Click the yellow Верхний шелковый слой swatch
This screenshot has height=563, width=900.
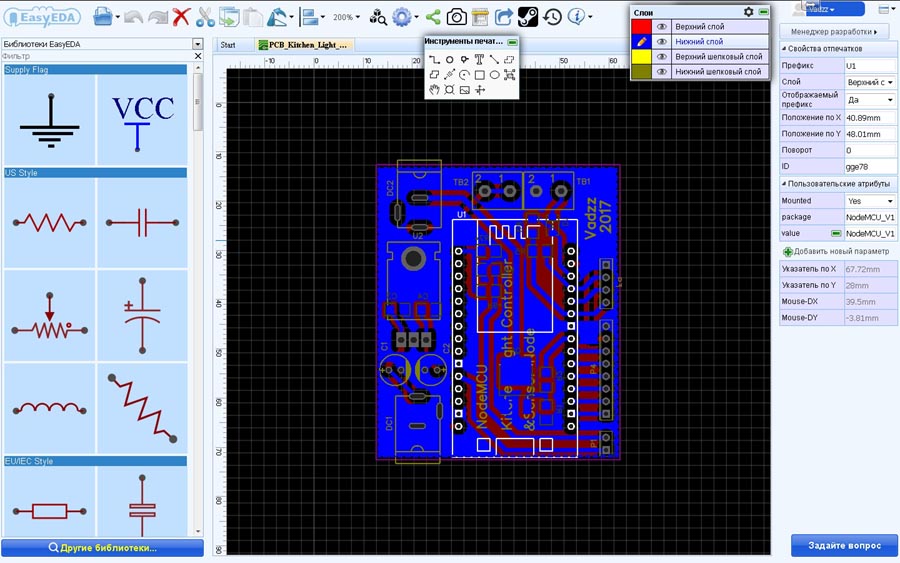pyautogui.click(x=641, y=56)
